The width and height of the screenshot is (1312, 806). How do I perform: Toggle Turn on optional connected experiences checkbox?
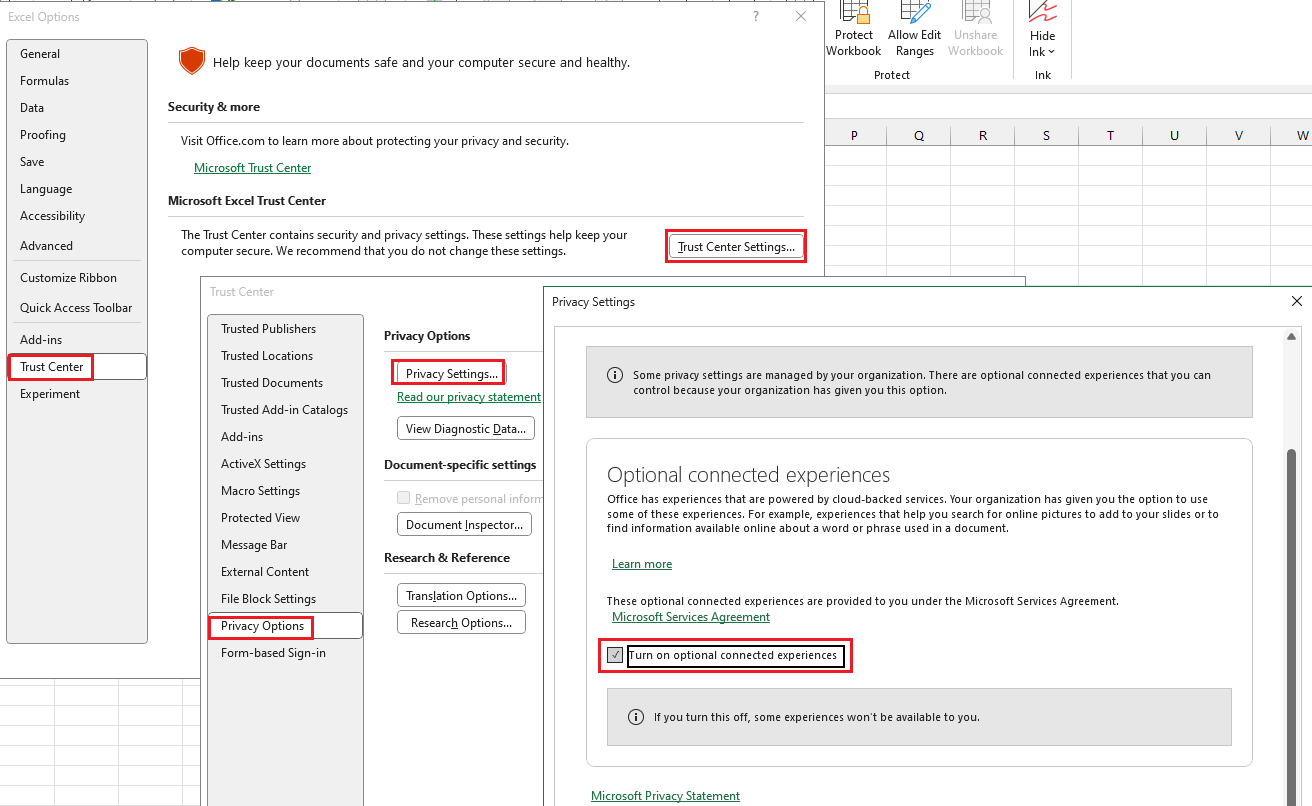pos(615,655)
